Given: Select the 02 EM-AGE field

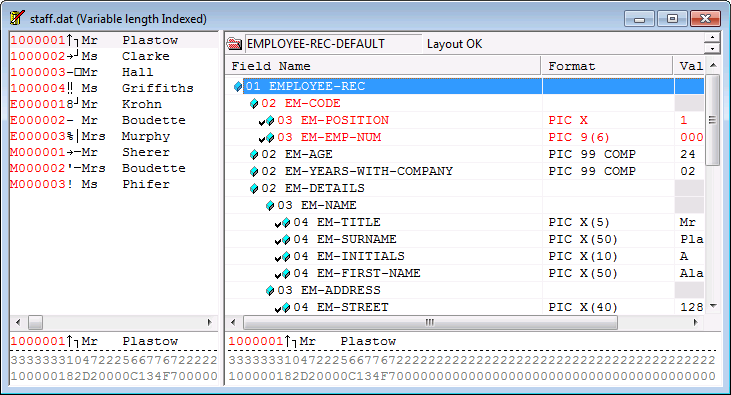Looking at the screenshot, I should pyautogui.click(x=465, y=154).
